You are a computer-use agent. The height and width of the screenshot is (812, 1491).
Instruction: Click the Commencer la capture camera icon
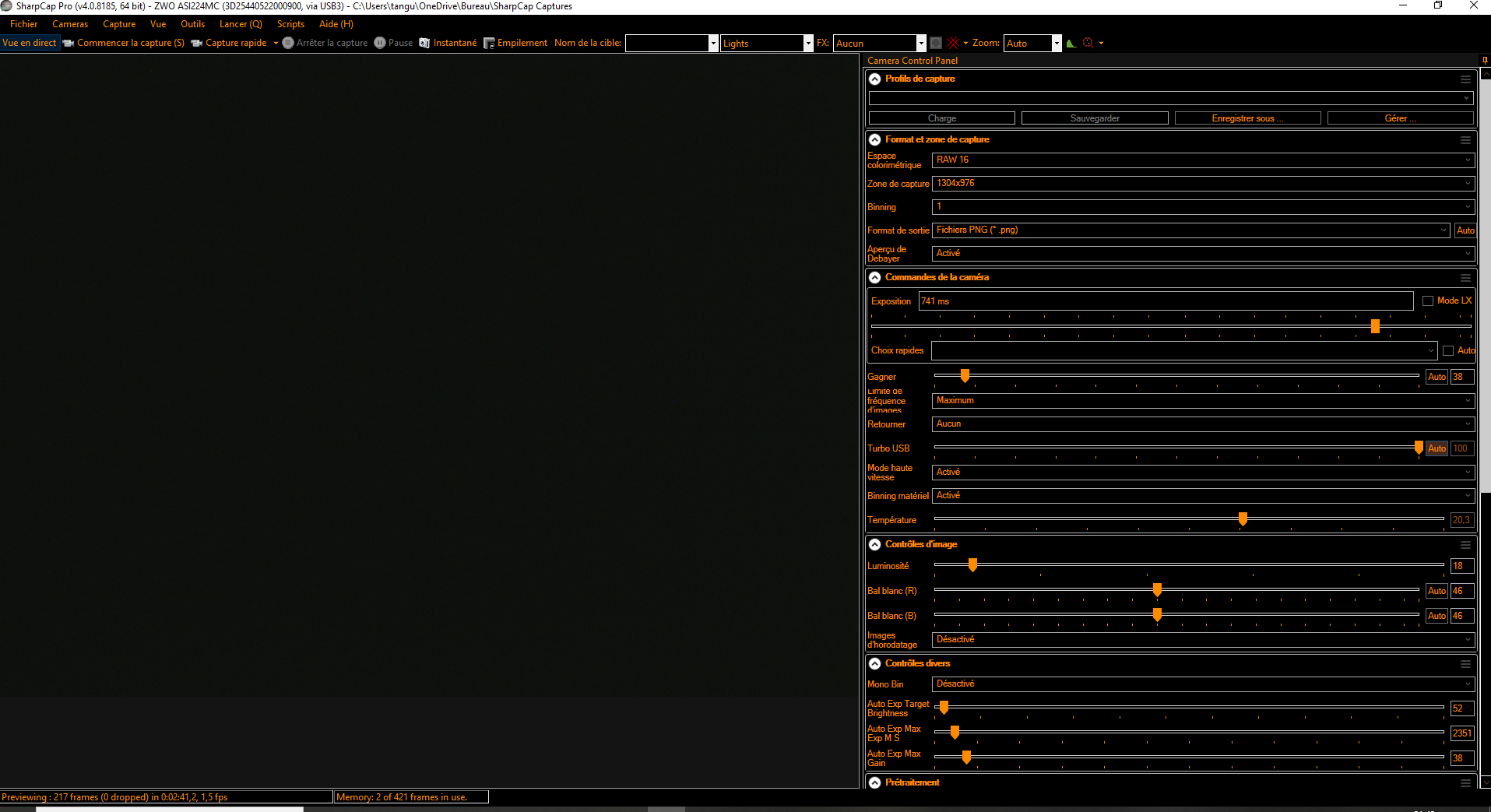(x=69, y=43)
